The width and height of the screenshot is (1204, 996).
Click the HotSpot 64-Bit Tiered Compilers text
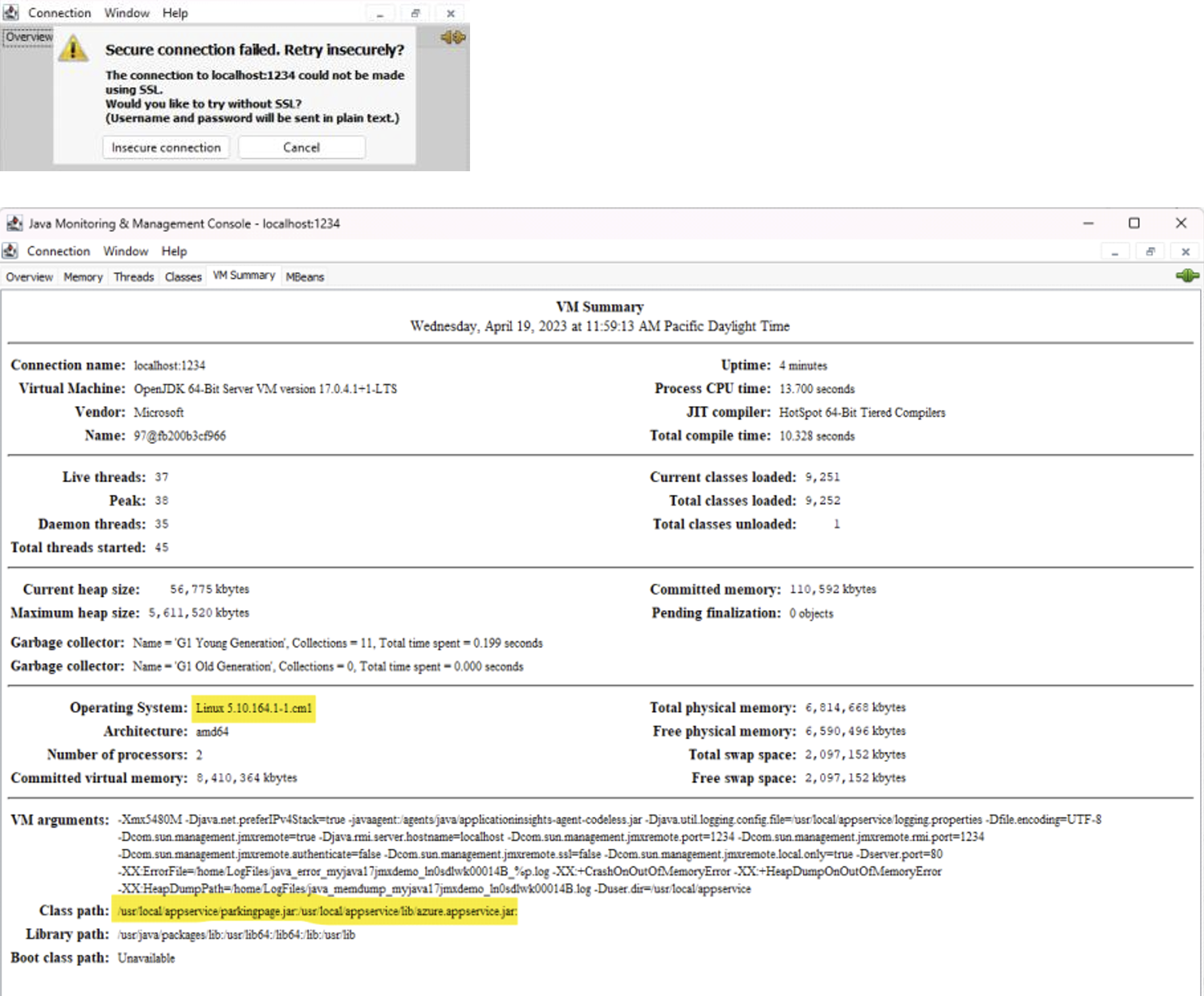[x=862, y=412]
